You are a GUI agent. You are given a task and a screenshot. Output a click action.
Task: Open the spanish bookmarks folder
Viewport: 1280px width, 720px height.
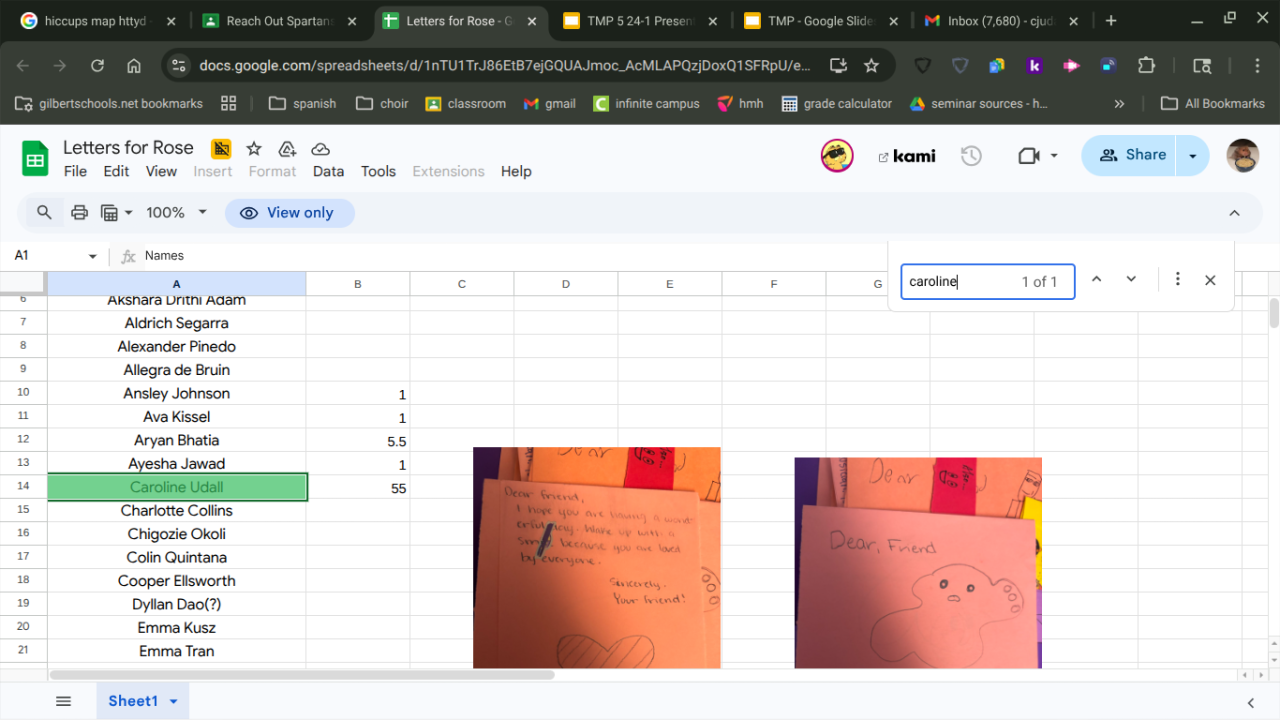301,103
